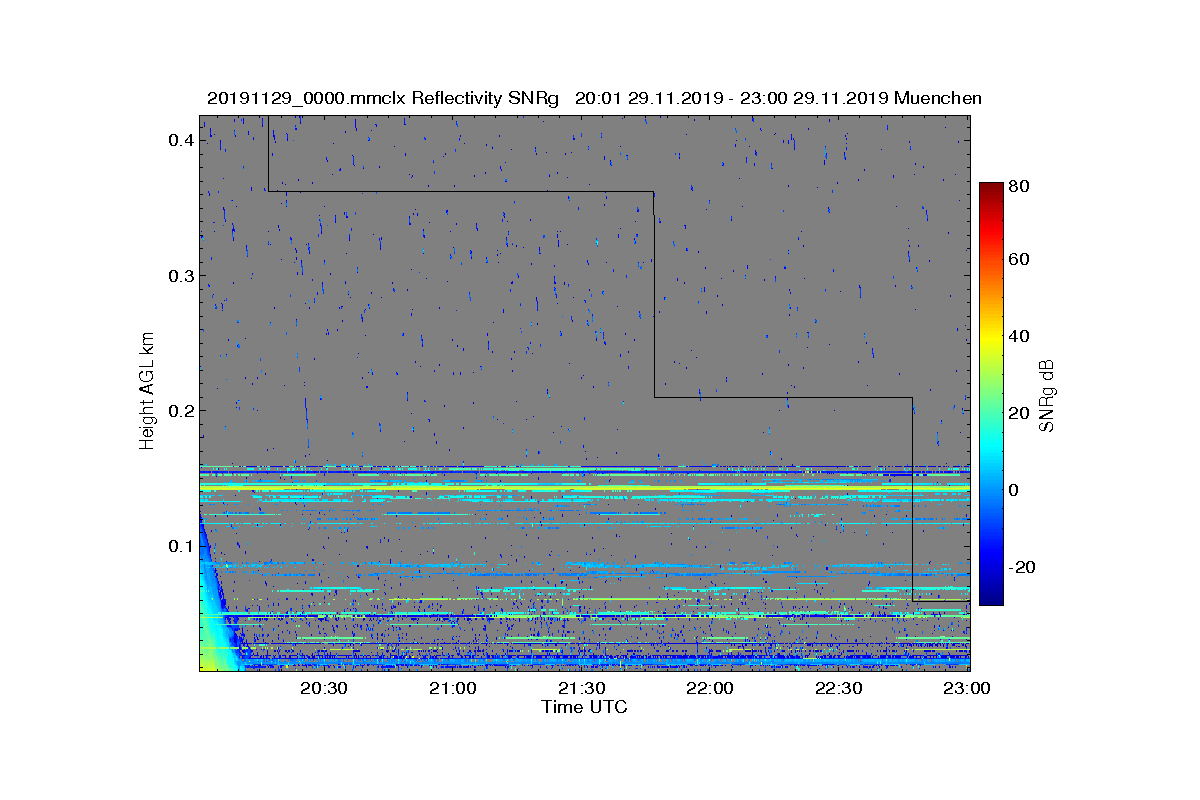
Task: Click the 'Time UTC' axis label
Action: (585, 707)
